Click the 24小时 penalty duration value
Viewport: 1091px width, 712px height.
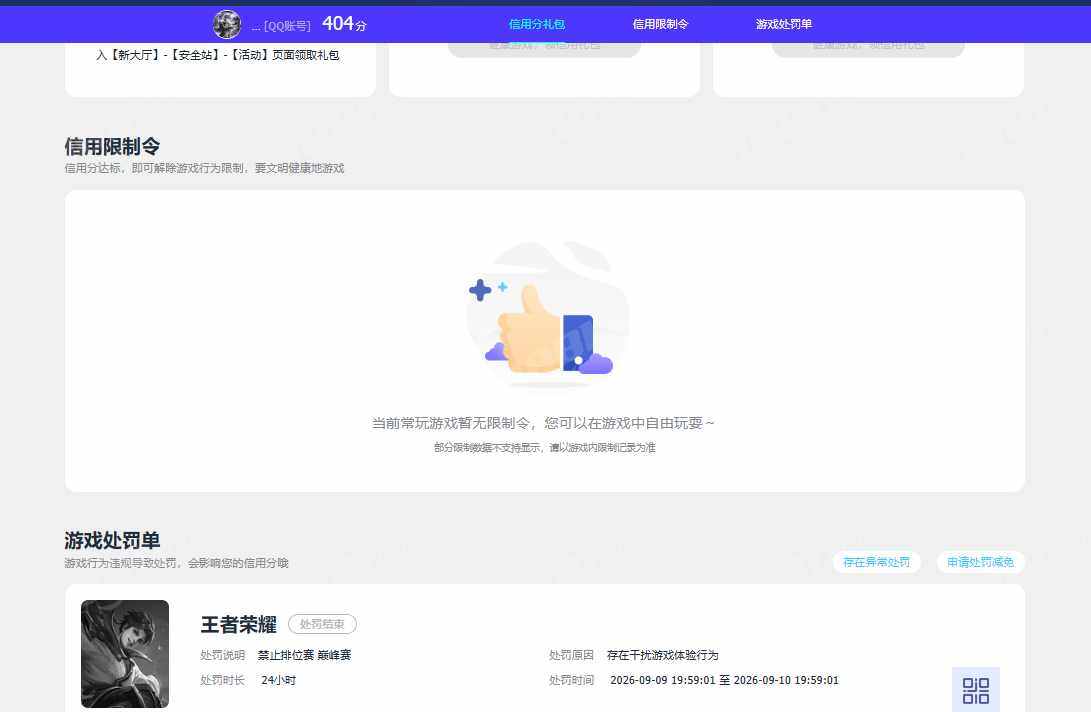click(x=278, y=680)
